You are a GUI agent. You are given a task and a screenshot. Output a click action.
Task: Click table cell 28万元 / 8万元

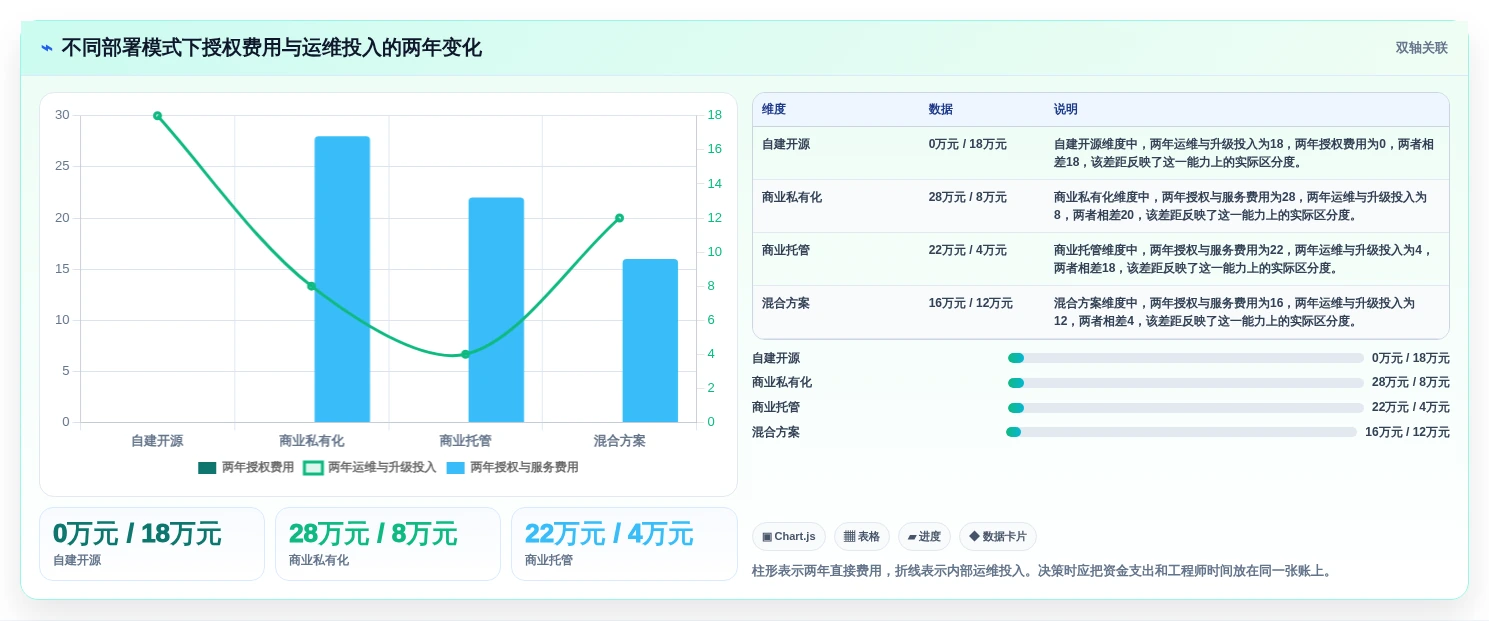point(968,197)
